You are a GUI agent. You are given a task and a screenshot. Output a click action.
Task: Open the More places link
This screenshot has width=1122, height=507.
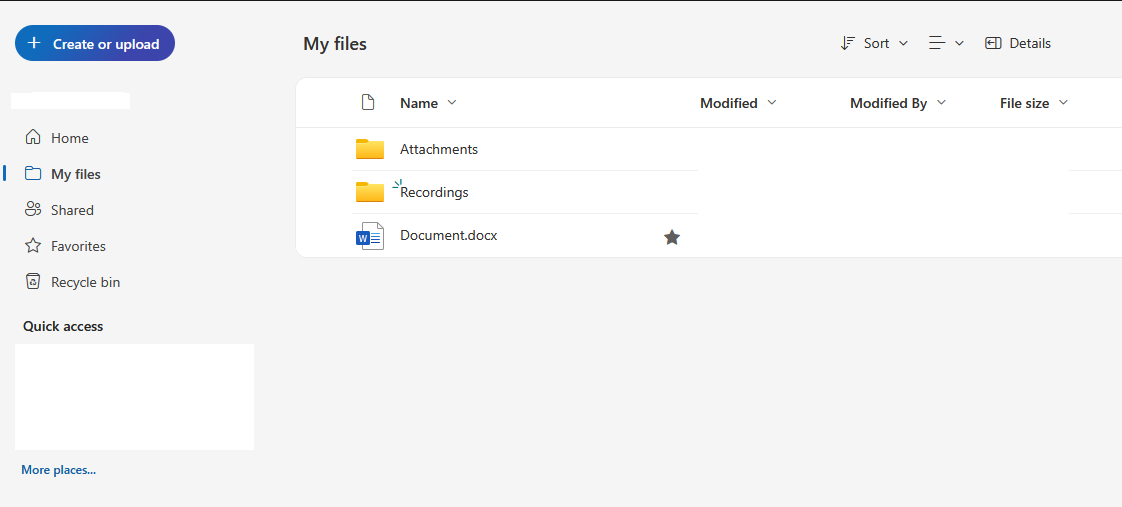pos(58,470)
